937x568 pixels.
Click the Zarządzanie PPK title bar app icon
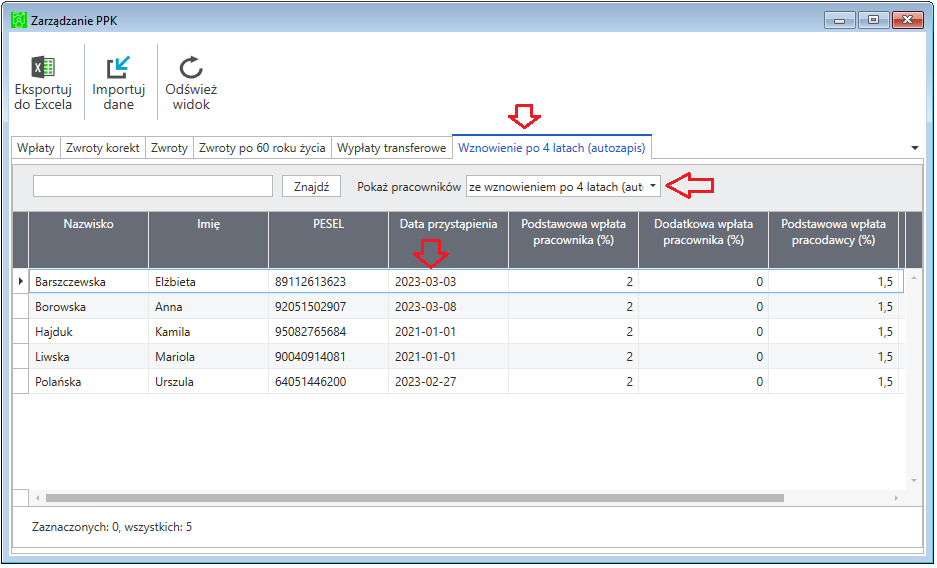tap(19, 20)
